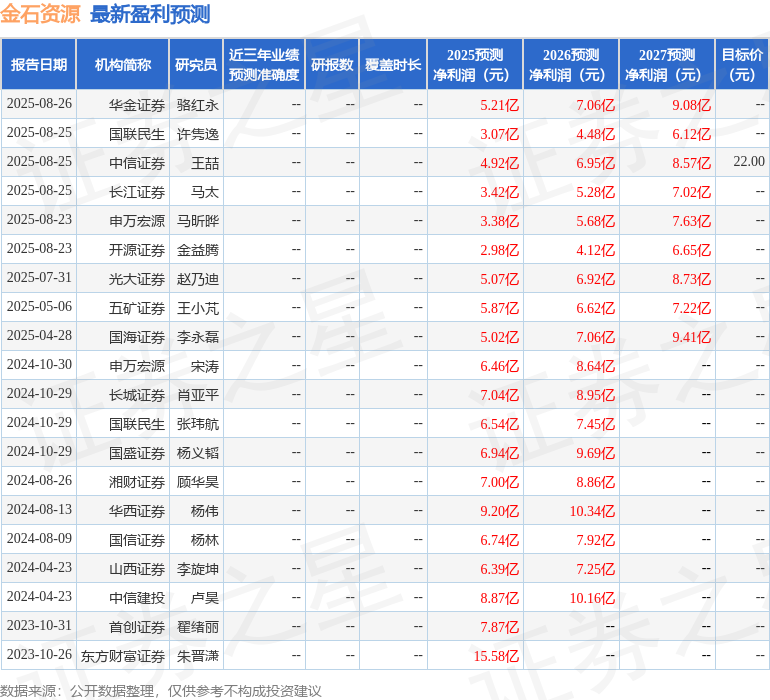
Task: Click the 覆盖时长 column header
Action: pyautogui.click(x=393, y=64)
